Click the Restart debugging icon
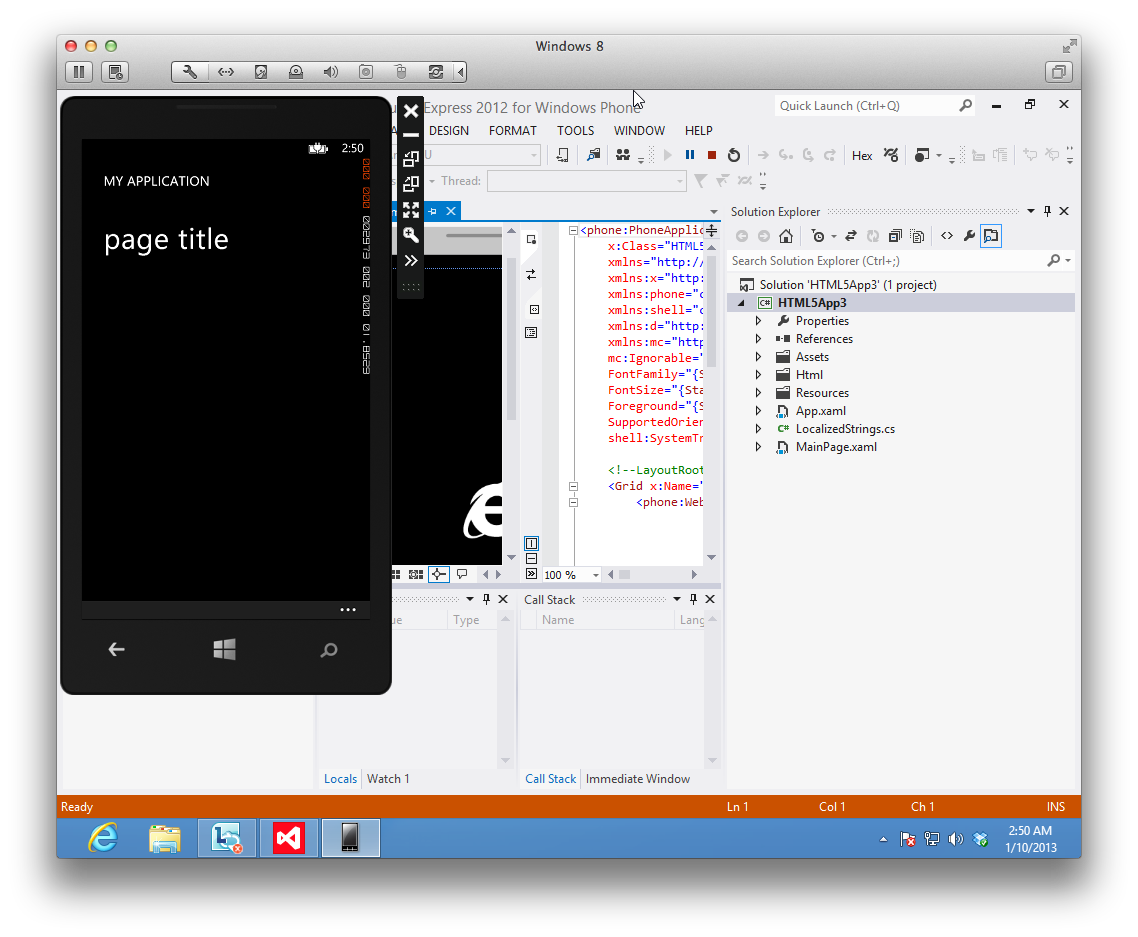The height and width of the screenshot is (937, 1138). click(x=733, y=155)
